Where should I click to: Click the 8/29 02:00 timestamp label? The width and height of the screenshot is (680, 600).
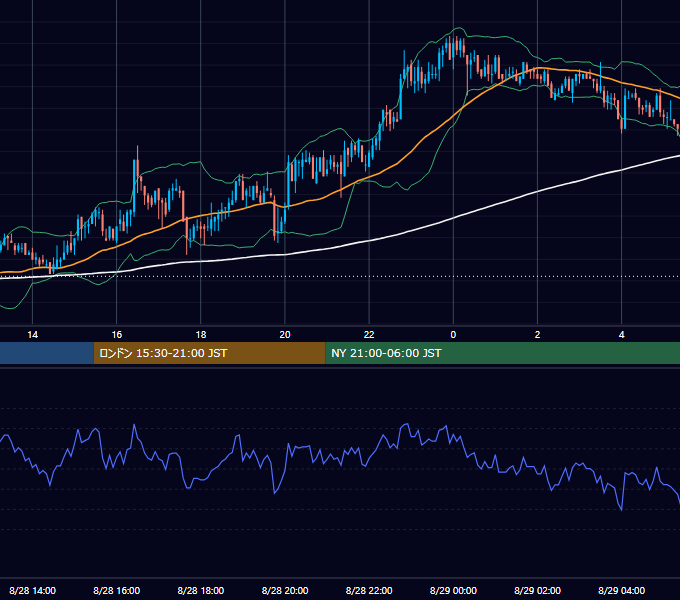pos(537,590)
